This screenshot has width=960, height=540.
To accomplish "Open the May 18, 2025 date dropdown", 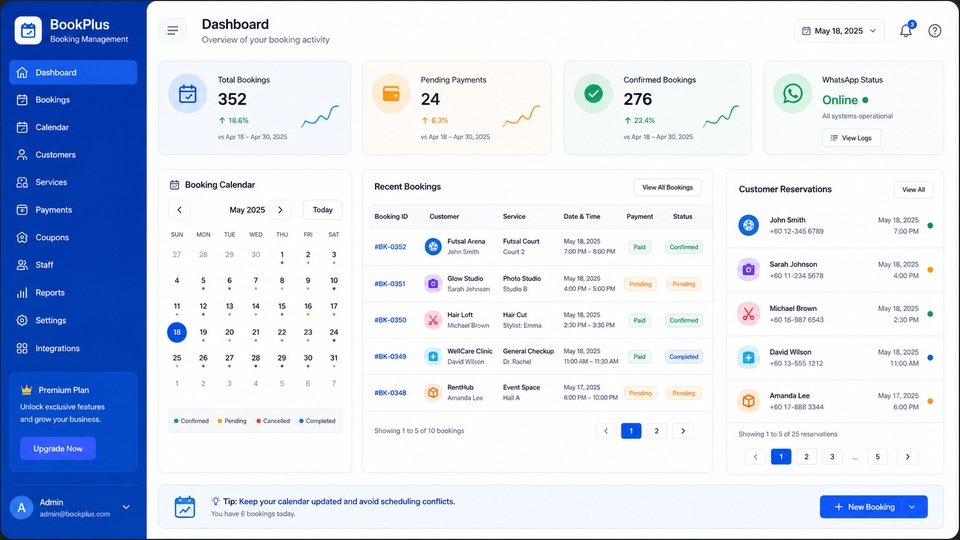I will (x=839, y=31).
